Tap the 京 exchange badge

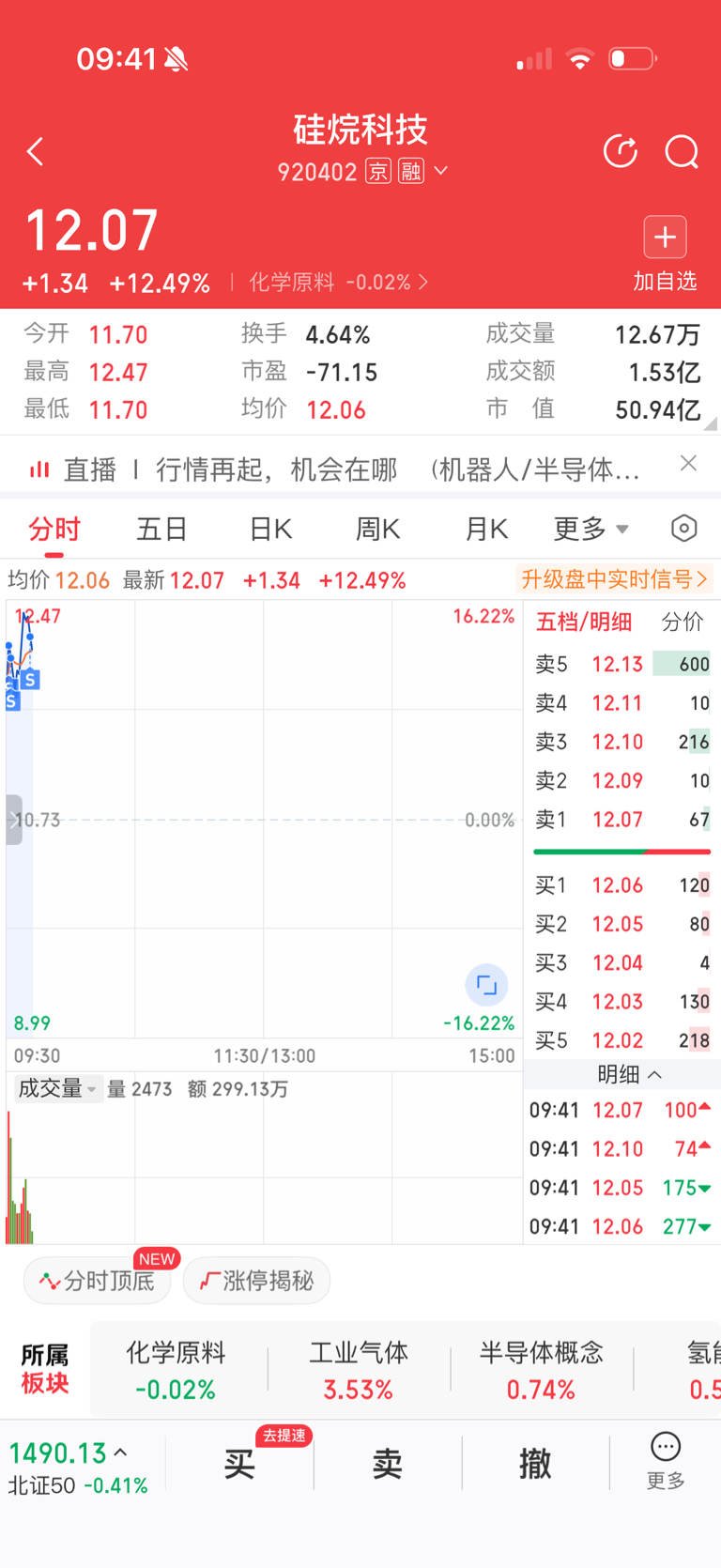[378, 171]
